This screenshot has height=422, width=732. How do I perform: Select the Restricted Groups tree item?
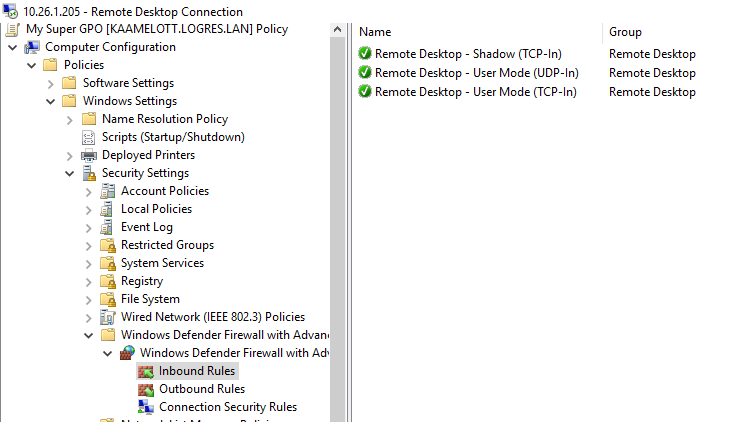coord(167,245)
